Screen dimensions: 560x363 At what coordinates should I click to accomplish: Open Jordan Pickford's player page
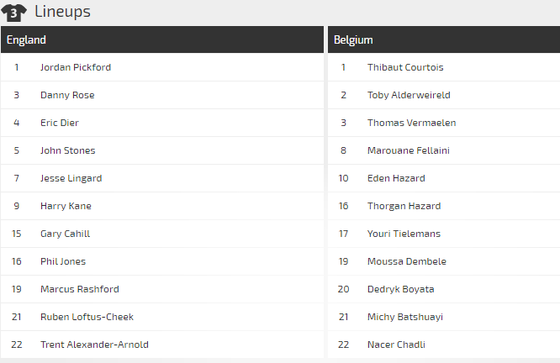76,67
